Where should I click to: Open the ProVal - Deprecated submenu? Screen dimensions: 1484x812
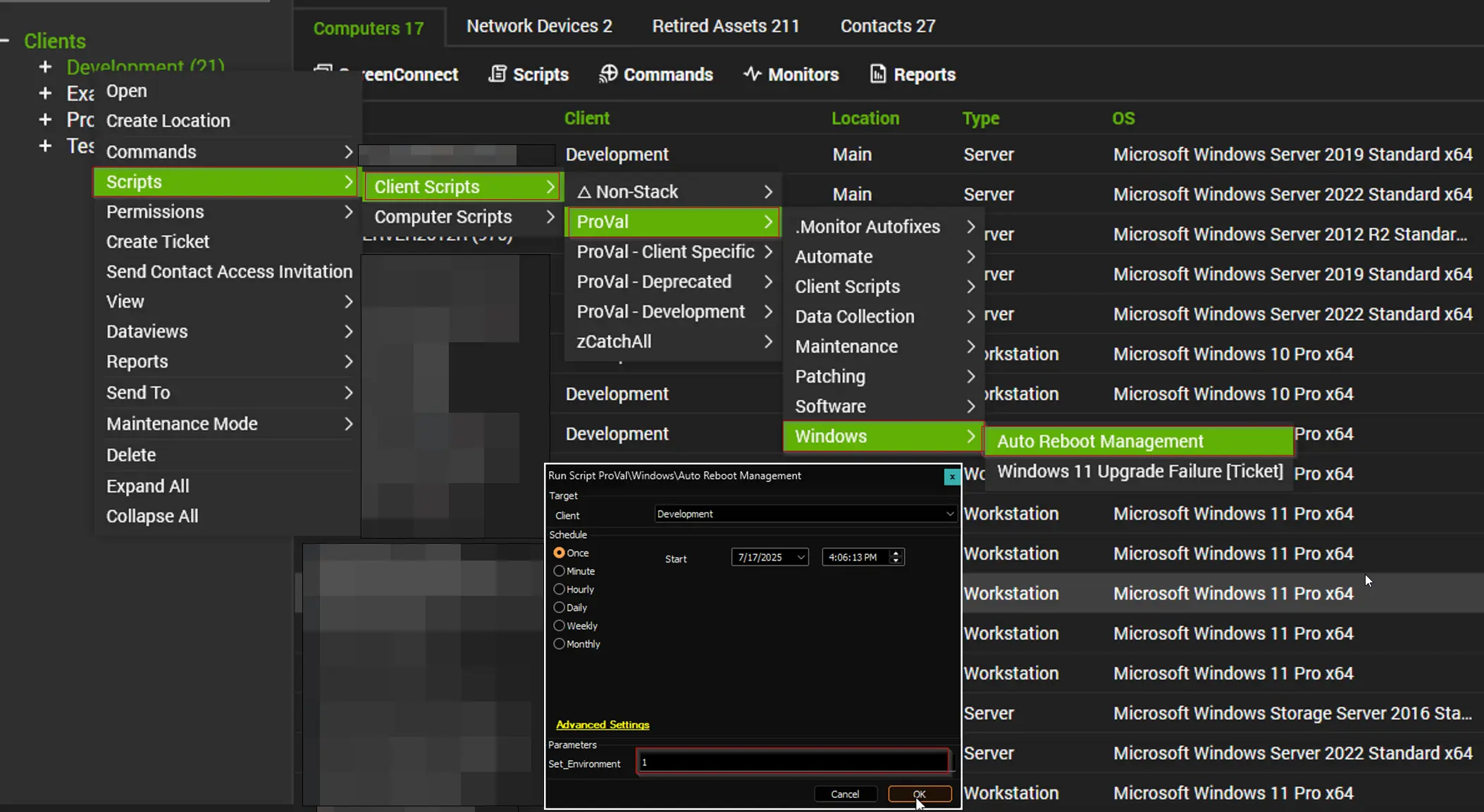[673, 281]
